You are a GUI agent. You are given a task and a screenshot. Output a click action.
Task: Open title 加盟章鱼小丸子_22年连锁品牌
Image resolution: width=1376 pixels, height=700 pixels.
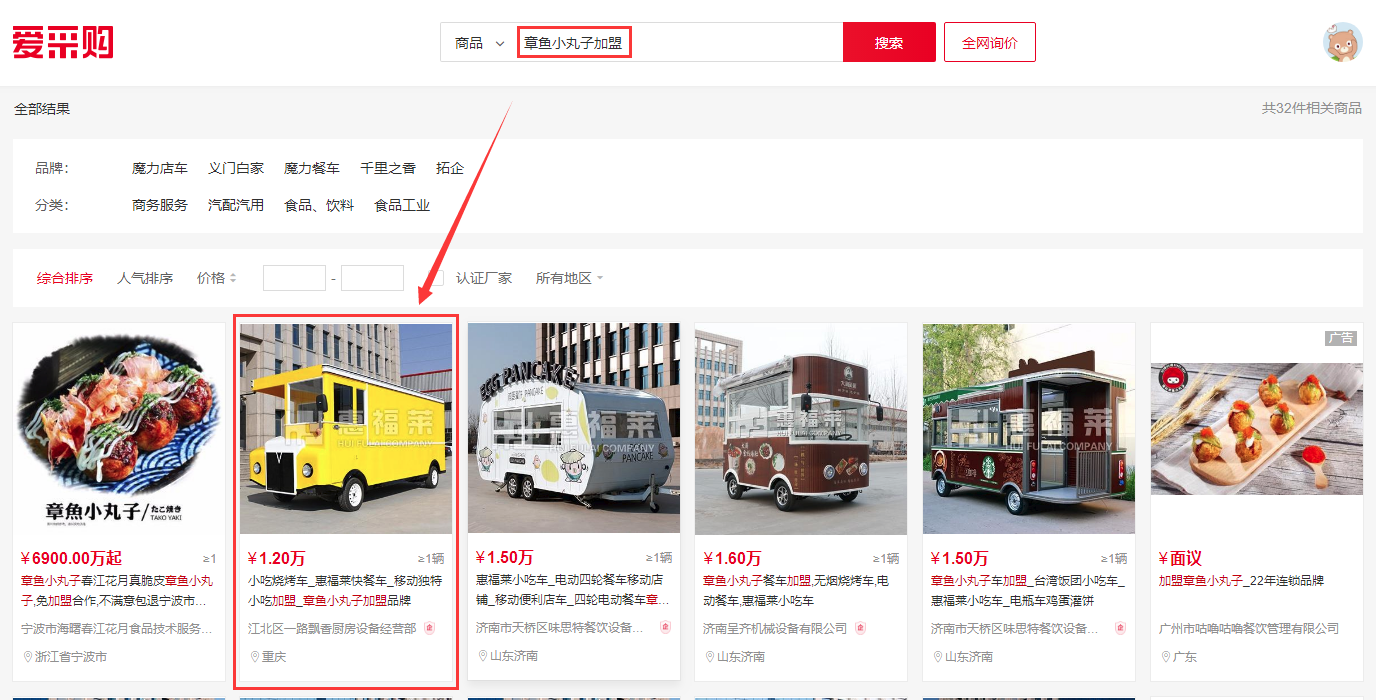[x=1241, y=580]
